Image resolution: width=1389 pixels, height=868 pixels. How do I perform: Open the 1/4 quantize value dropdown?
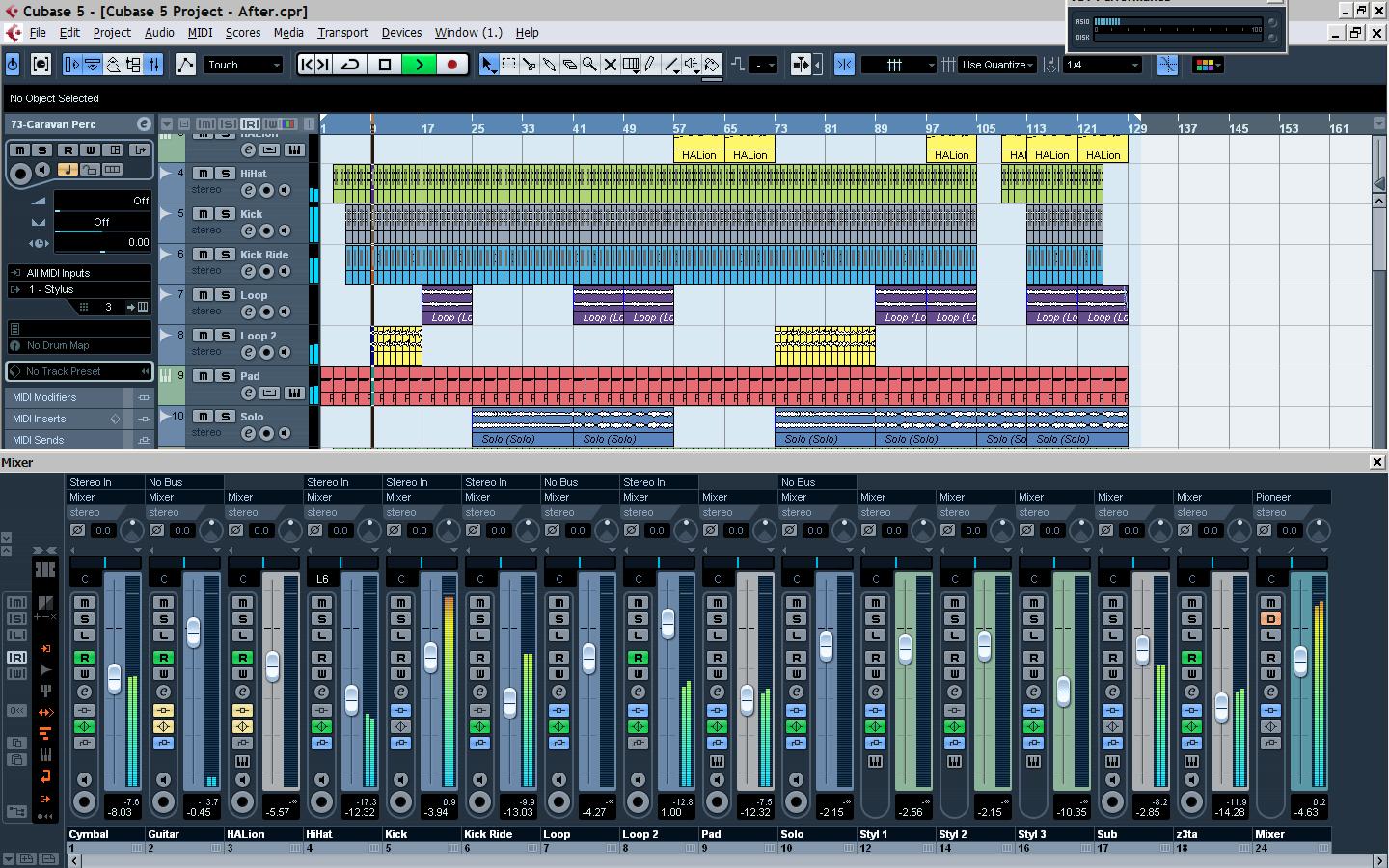(x=1103, y=65)
